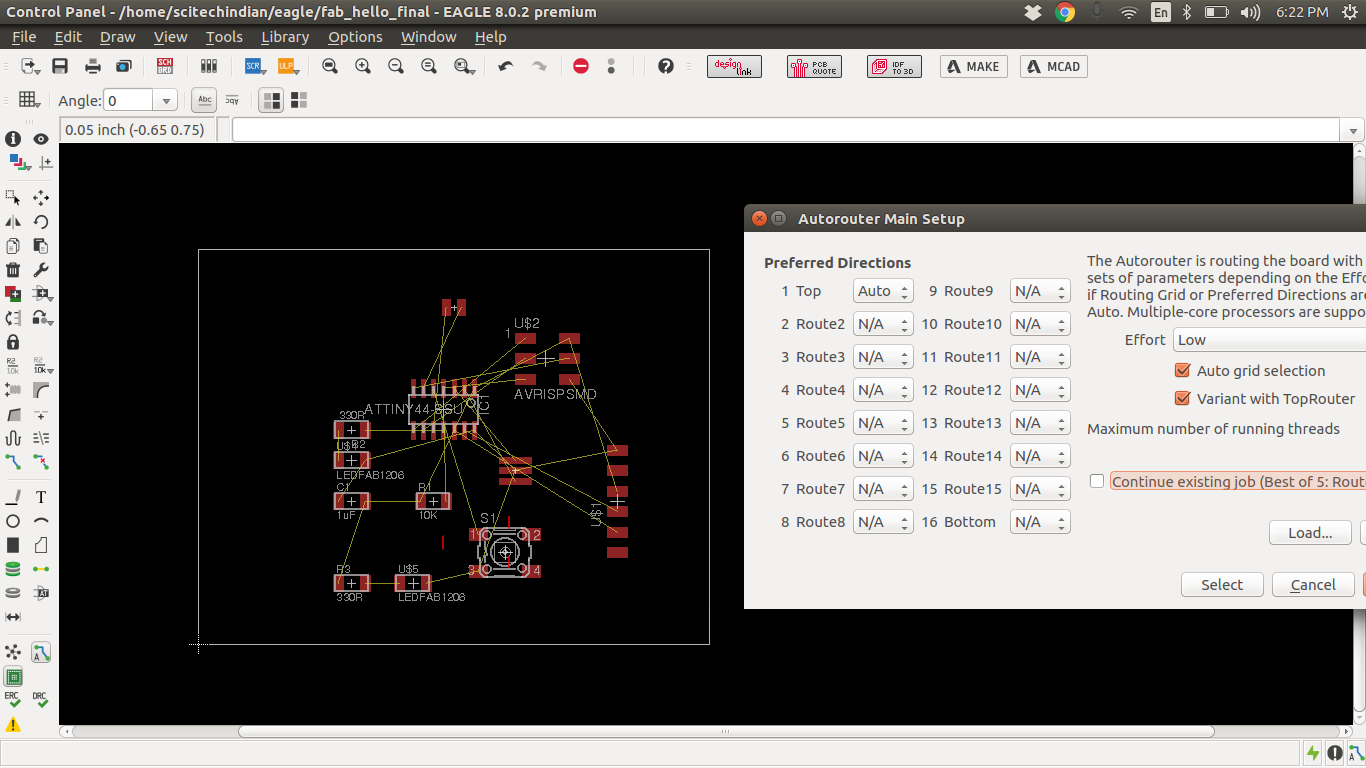
Task: Select the Route airwire tool
Action: pos(13,461)
